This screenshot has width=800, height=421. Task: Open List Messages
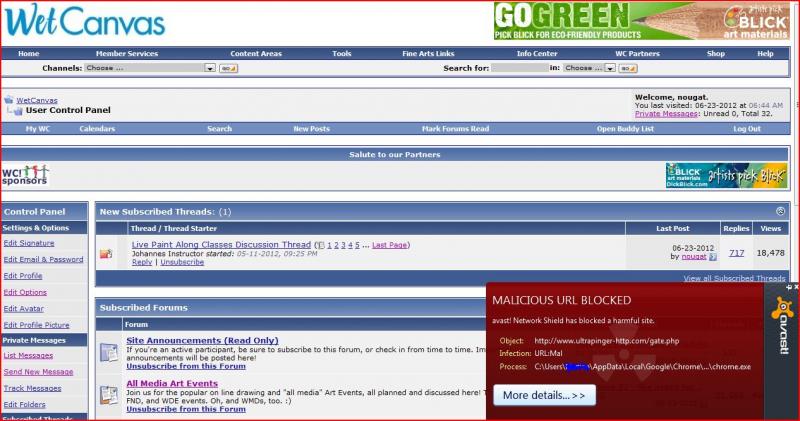pos(28,356)
